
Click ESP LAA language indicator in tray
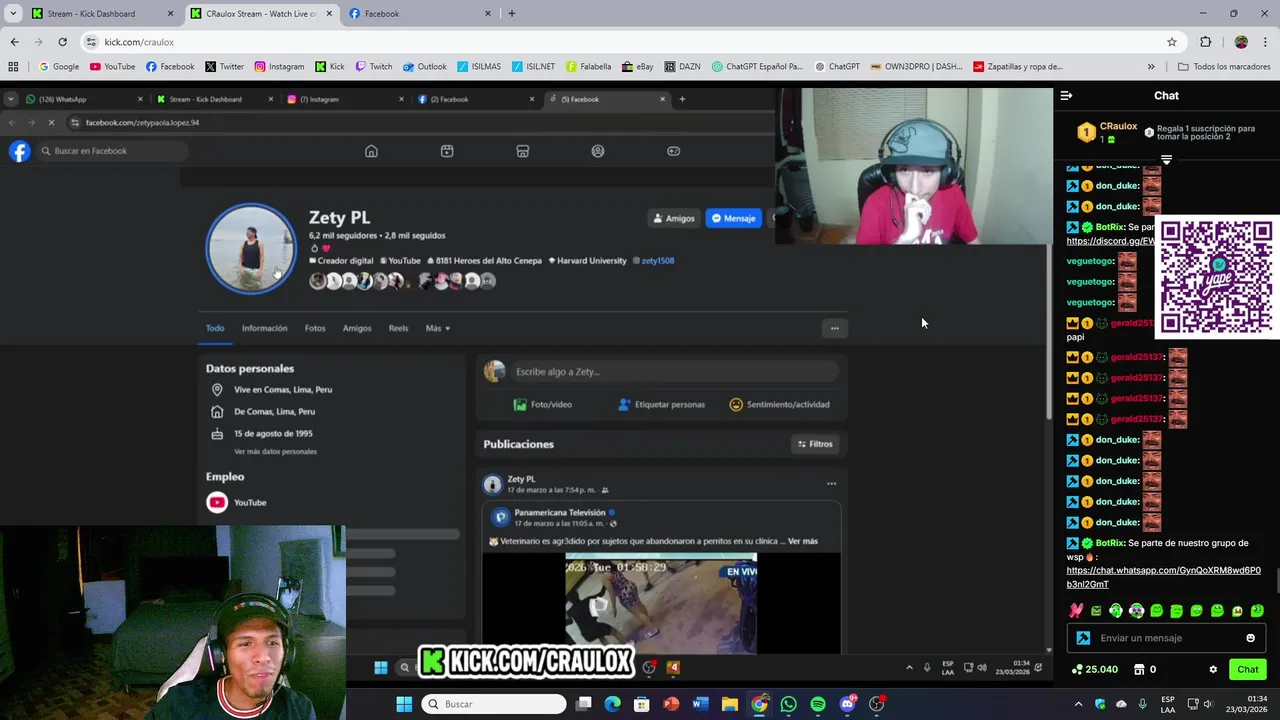[x=1167, y=704]
